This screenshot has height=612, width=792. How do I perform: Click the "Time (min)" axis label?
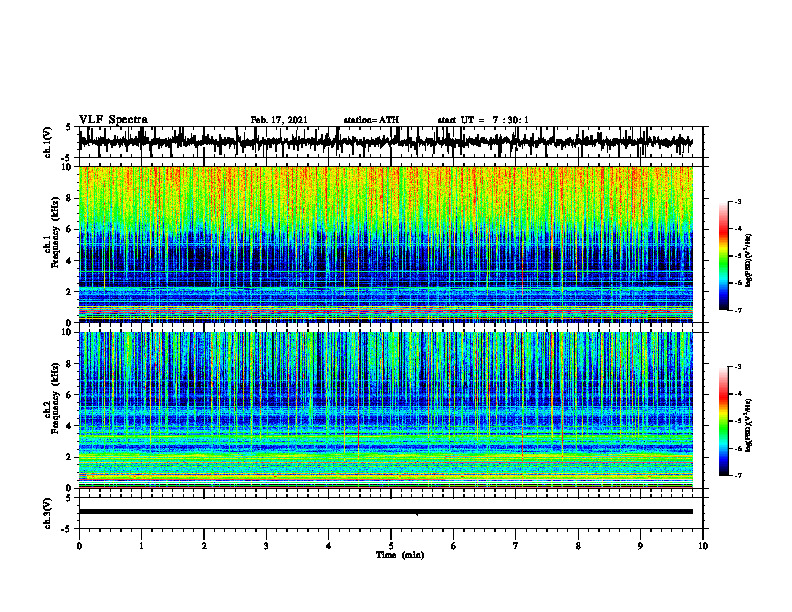tap(400, 555)
